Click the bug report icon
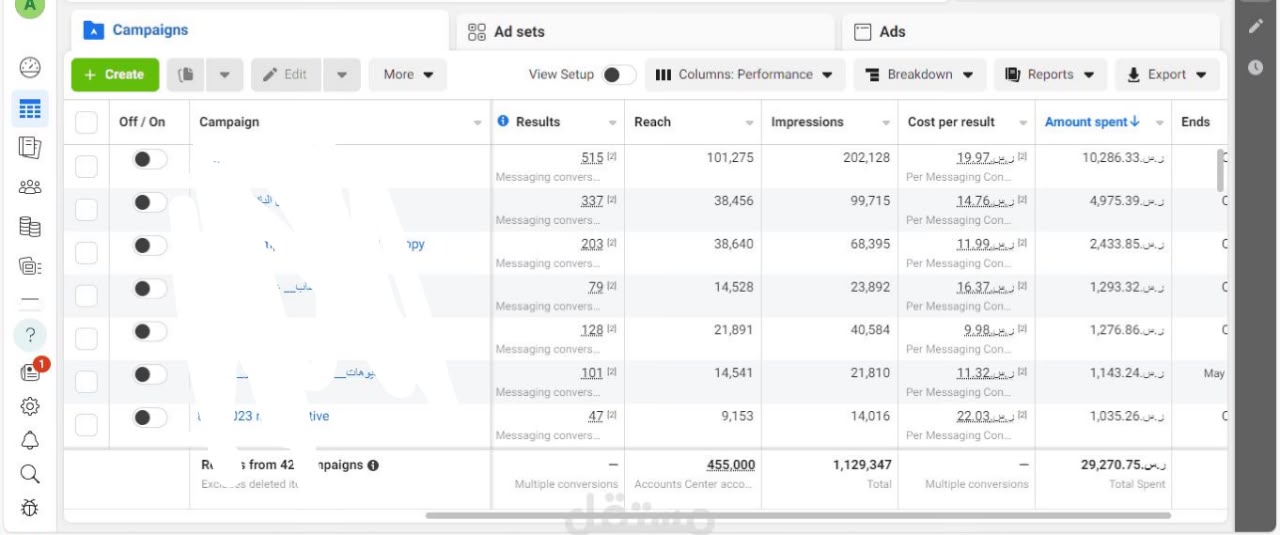Viewport: 1280px width, 535px height. tap(30, 508)
